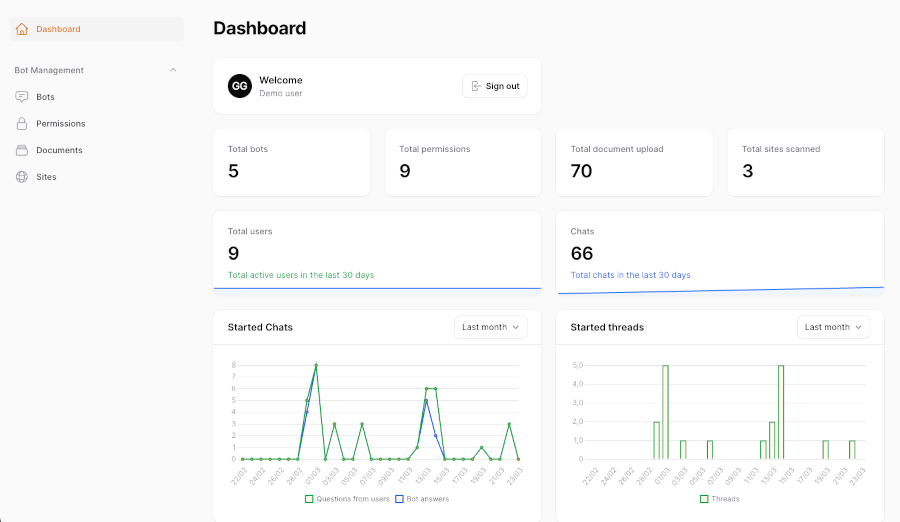Open Started threads period dropdown
Screen dimensions: 900x522
coord(833,327)
